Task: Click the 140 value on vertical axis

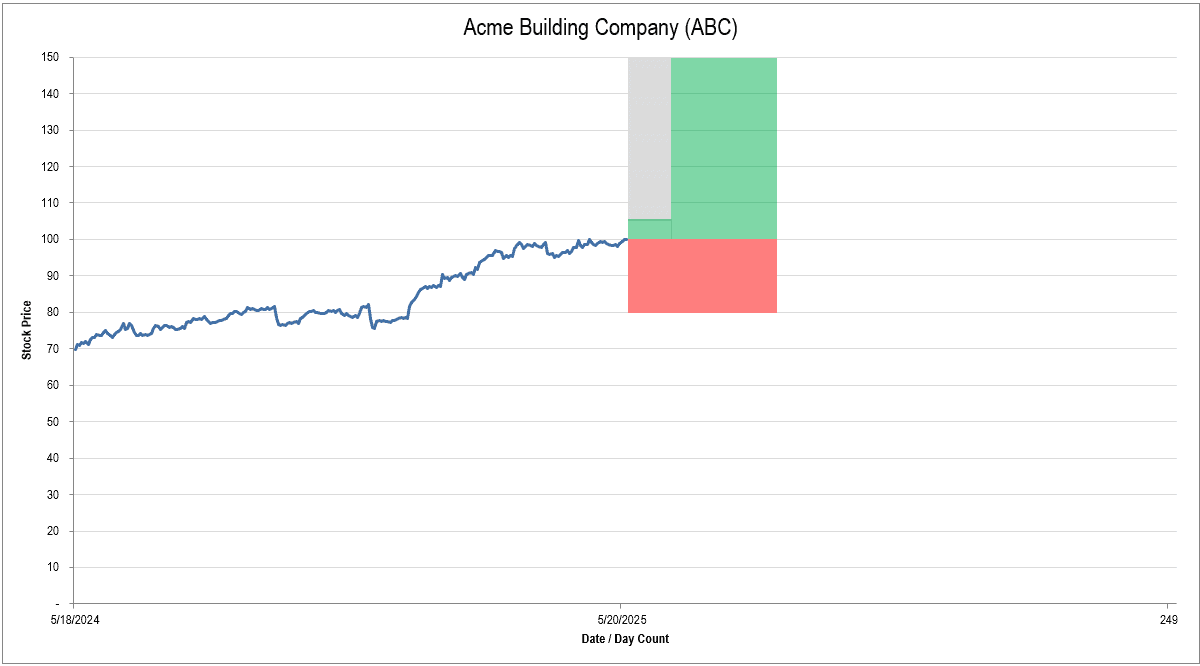Action: click(x=52, y=94)
